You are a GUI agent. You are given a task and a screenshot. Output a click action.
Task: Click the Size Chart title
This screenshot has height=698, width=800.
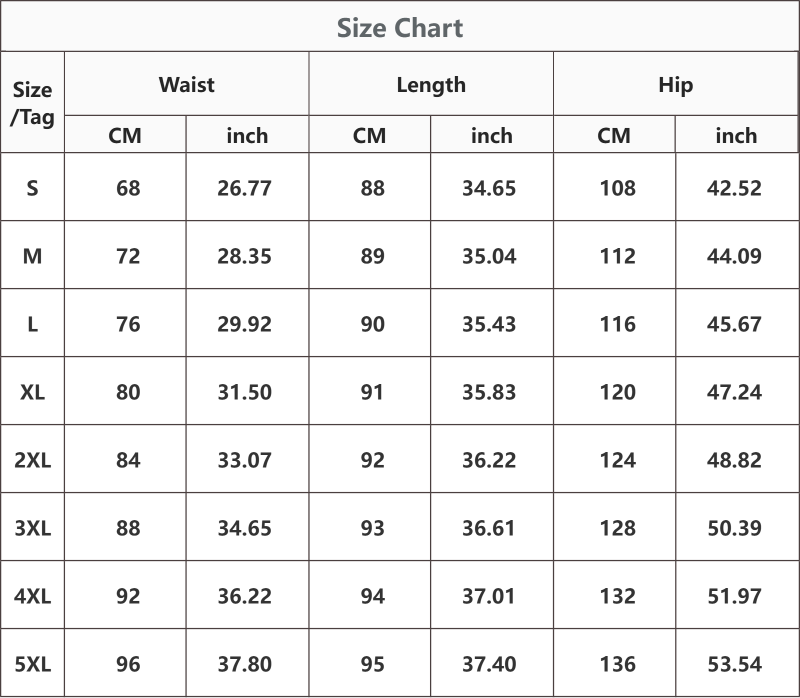click(400, 28)
